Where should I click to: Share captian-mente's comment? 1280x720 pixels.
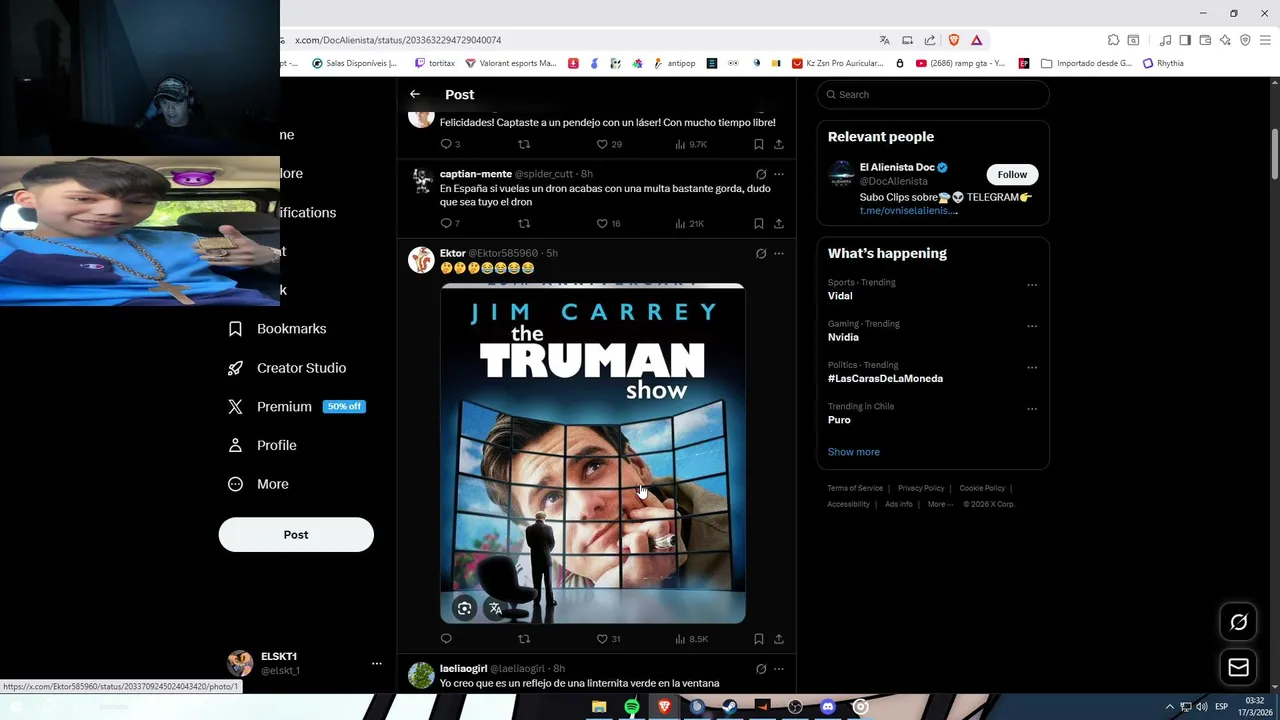779,223
